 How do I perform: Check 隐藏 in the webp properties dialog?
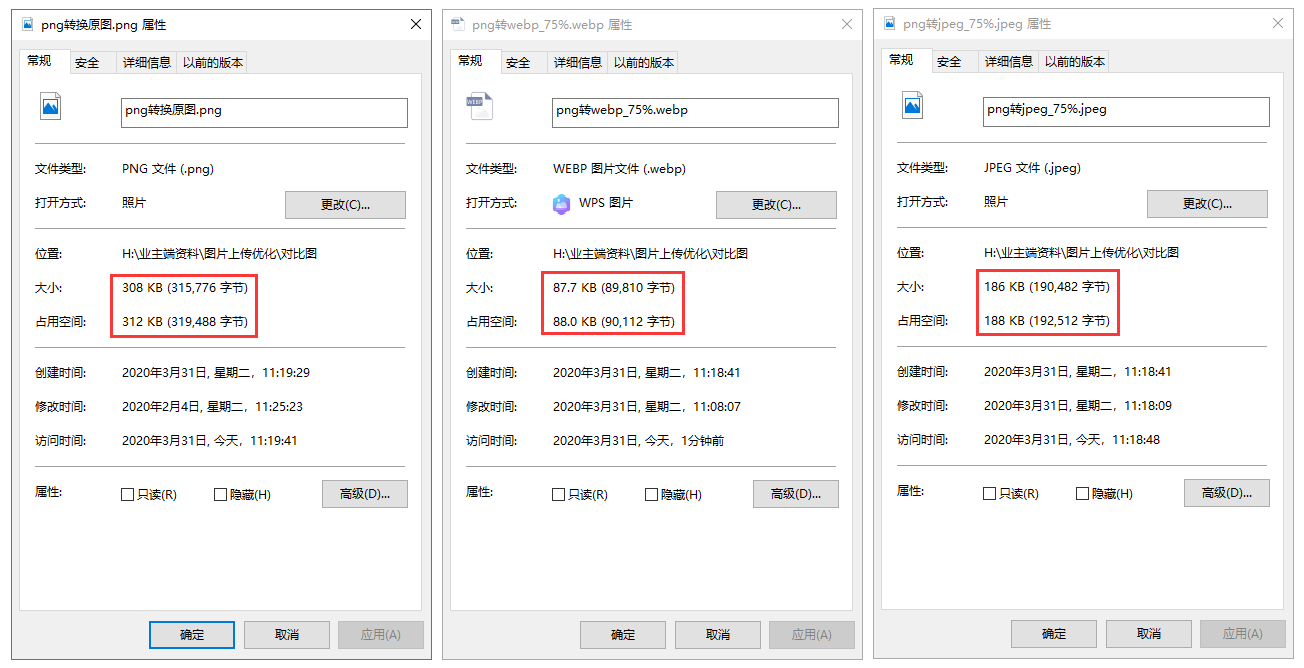tap(651, 494)
